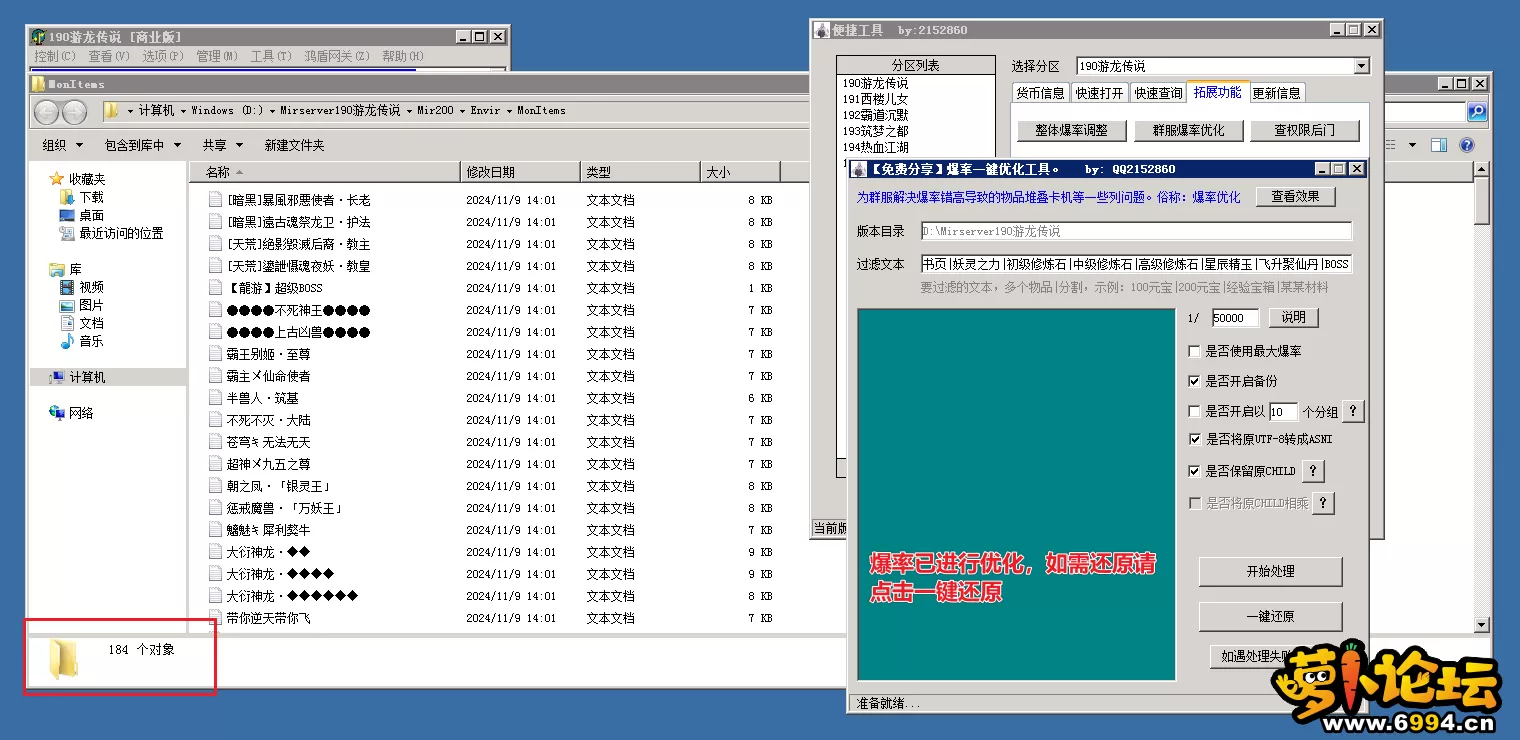Open the 图片 library icon
Image resolution: width=1520 pixels, height=740 pixels.
tap(67, 305)
